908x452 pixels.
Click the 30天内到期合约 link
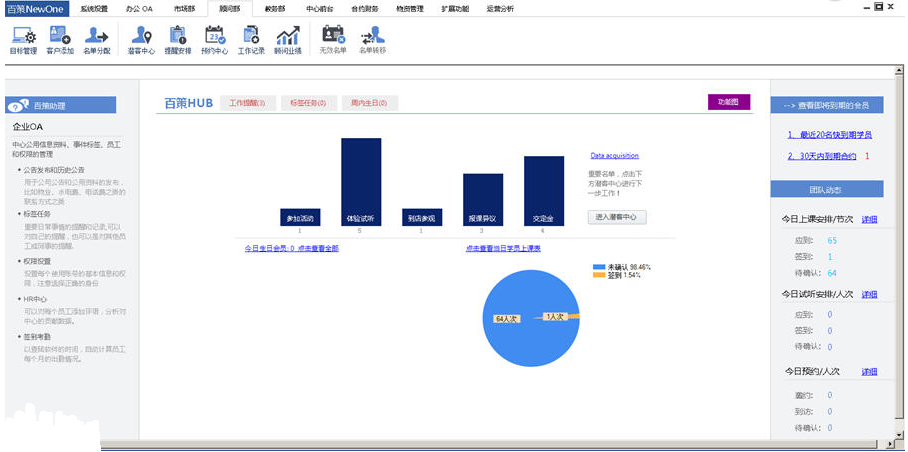(x=822, y=156)
